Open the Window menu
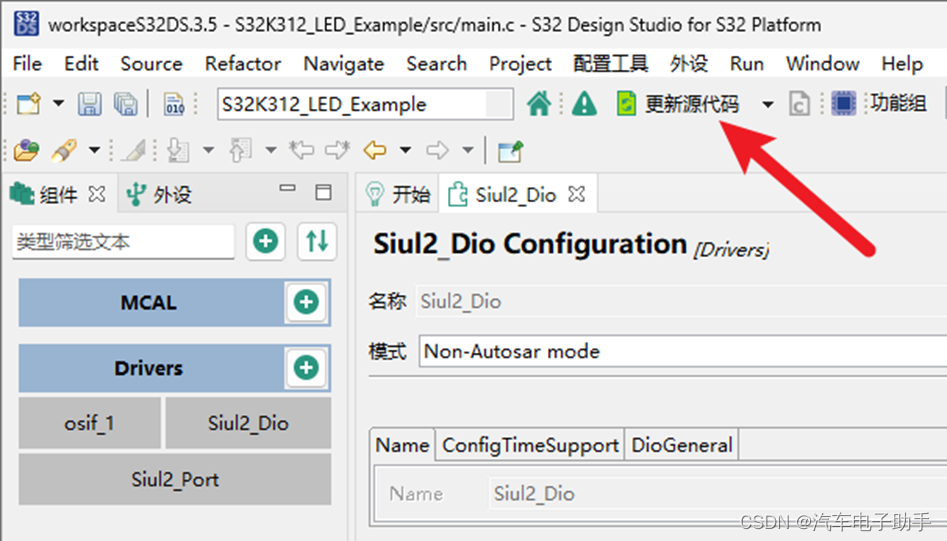 coord(823,63)
